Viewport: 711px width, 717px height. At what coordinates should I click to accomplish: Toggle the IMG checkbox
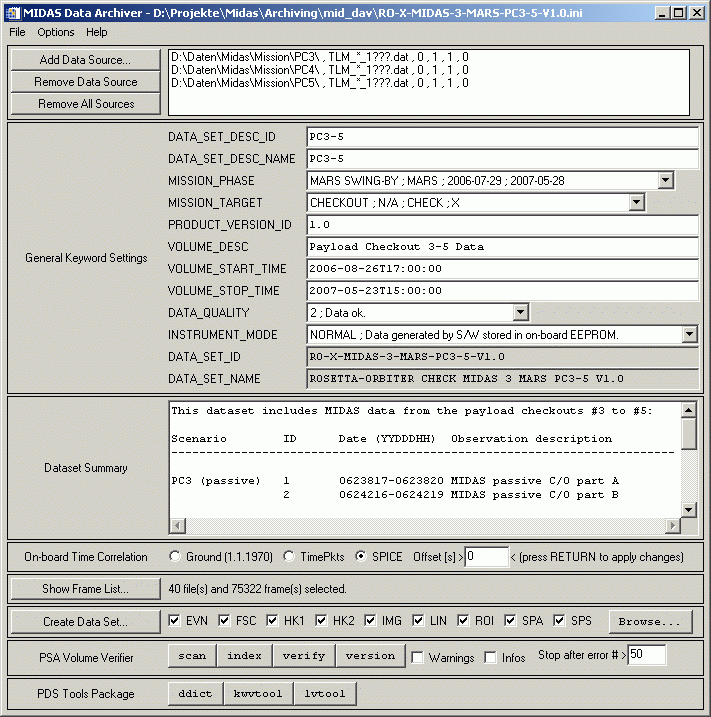click(x=371, y=621)
